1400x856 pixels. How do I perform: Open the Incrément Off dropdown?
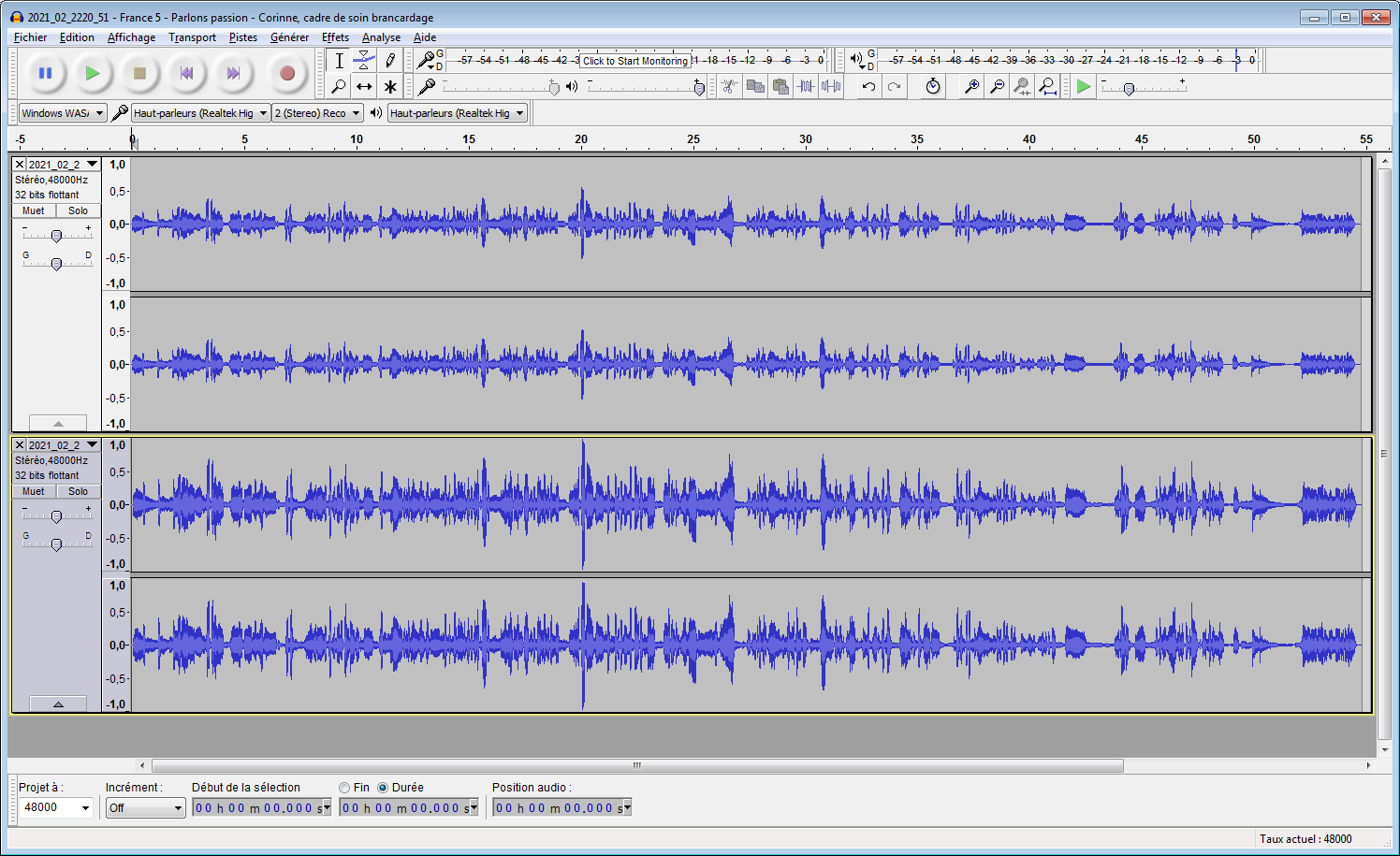pyautogui.click(x=145, y=808)
